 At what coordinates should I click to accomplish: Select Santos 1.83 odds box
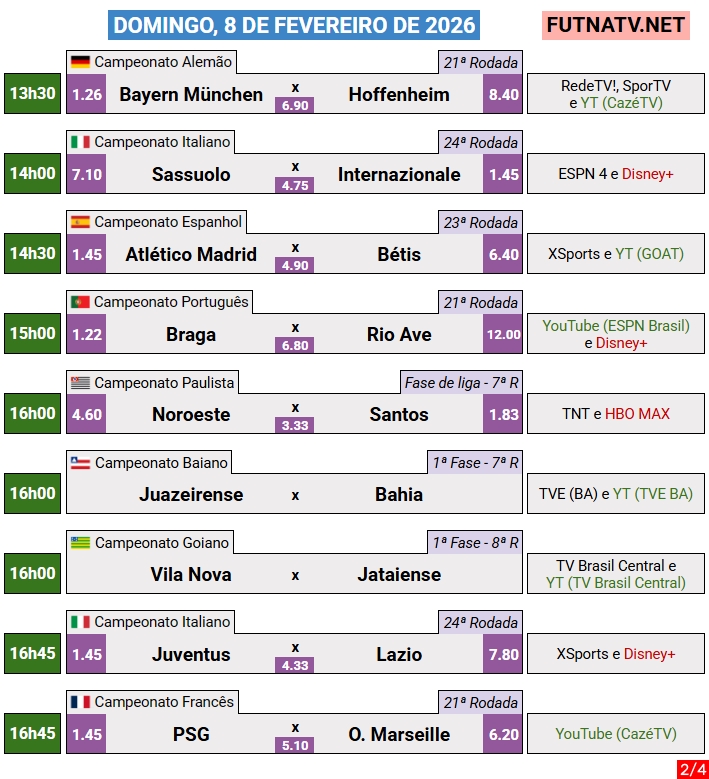[x=503, y=415]
